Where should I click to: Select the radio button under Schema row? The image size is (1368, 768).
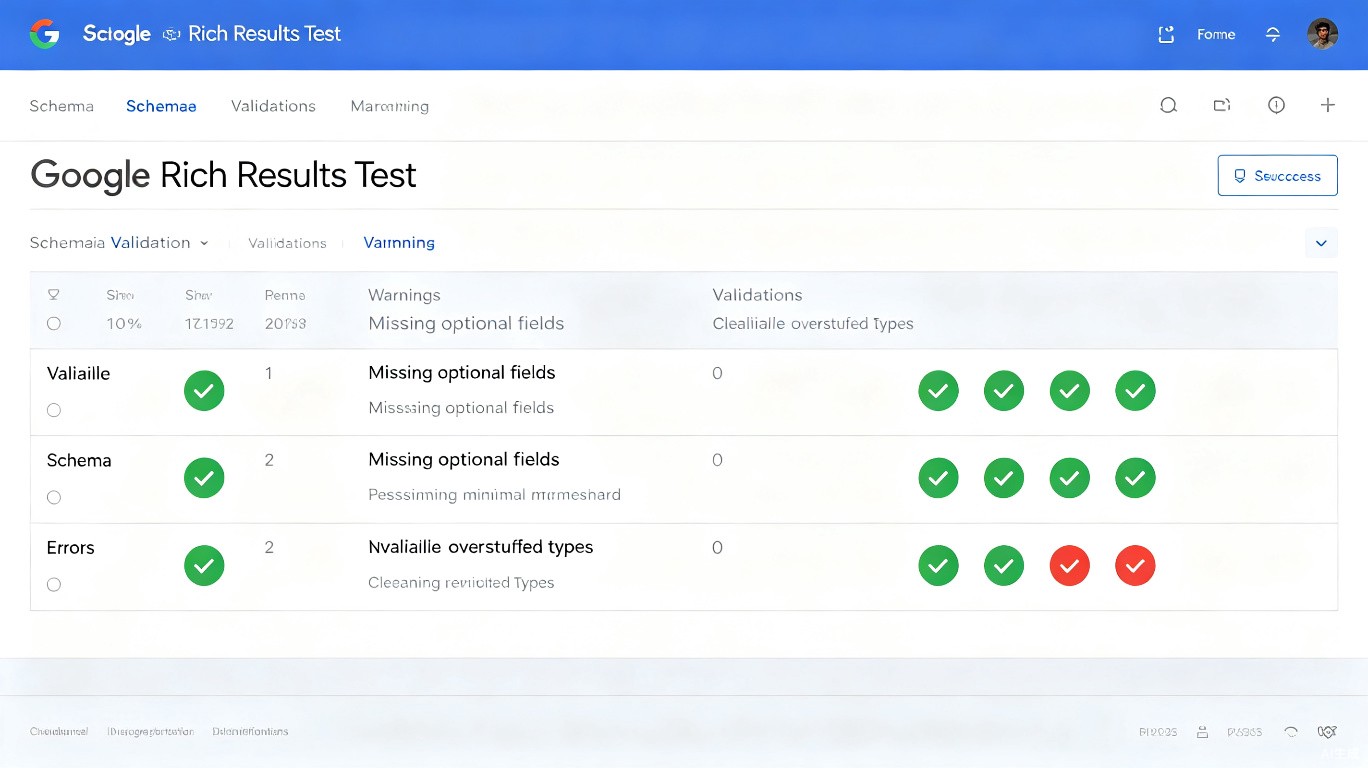54,497
